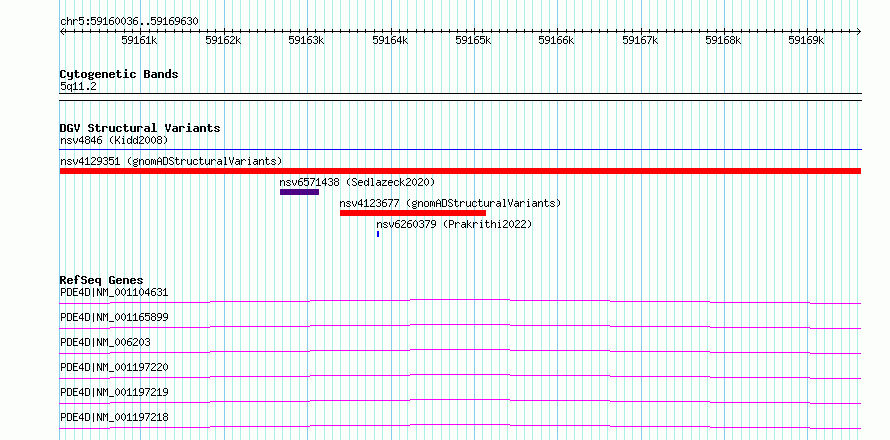This screenshot has width=890, height=440.
Task: Click the thin blue nsv4846 variant line
Action: coord(460,150)
